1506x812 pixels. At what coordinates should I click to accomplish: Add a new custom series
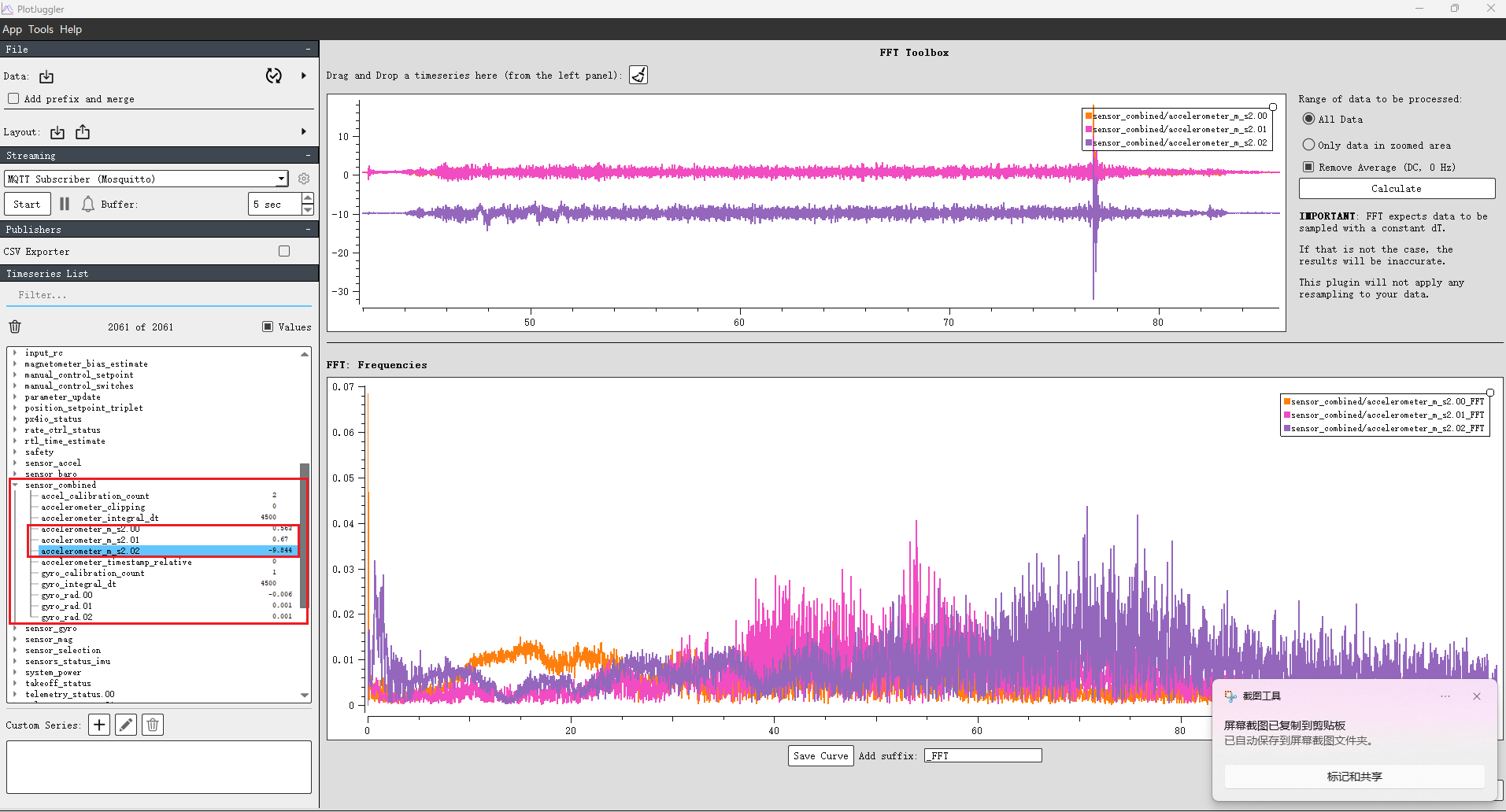pos(99,725)
